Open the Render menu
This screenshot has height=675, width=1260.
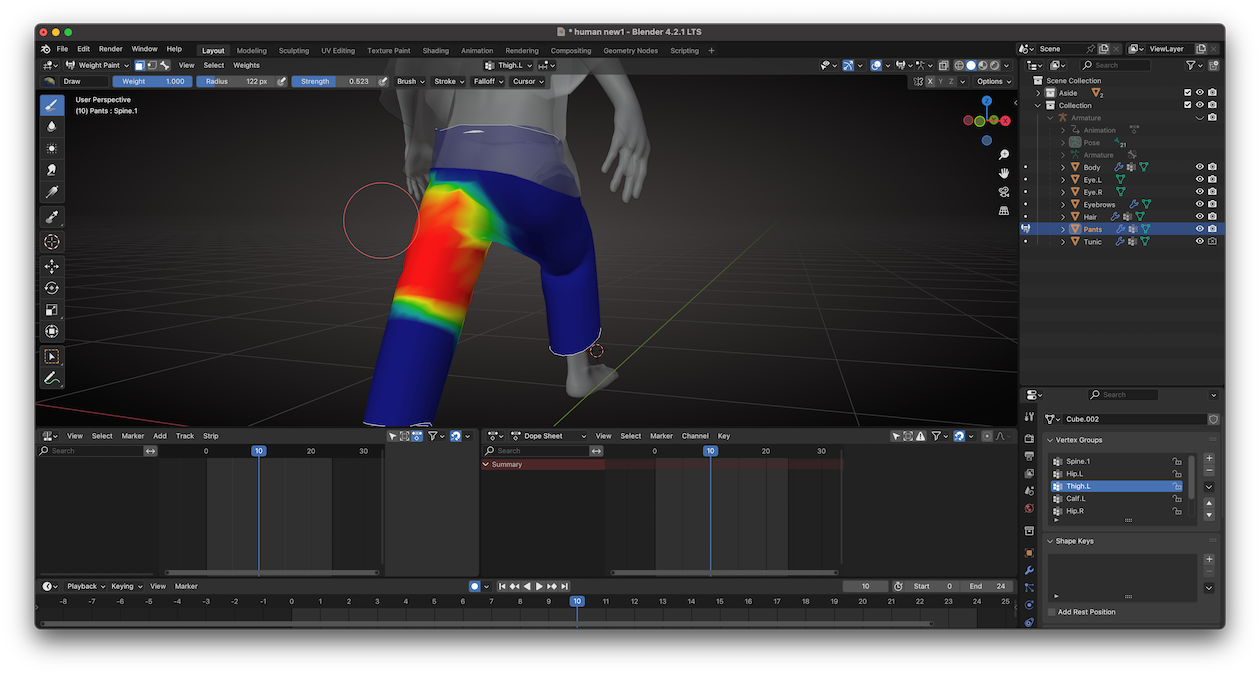pos(110,49)
